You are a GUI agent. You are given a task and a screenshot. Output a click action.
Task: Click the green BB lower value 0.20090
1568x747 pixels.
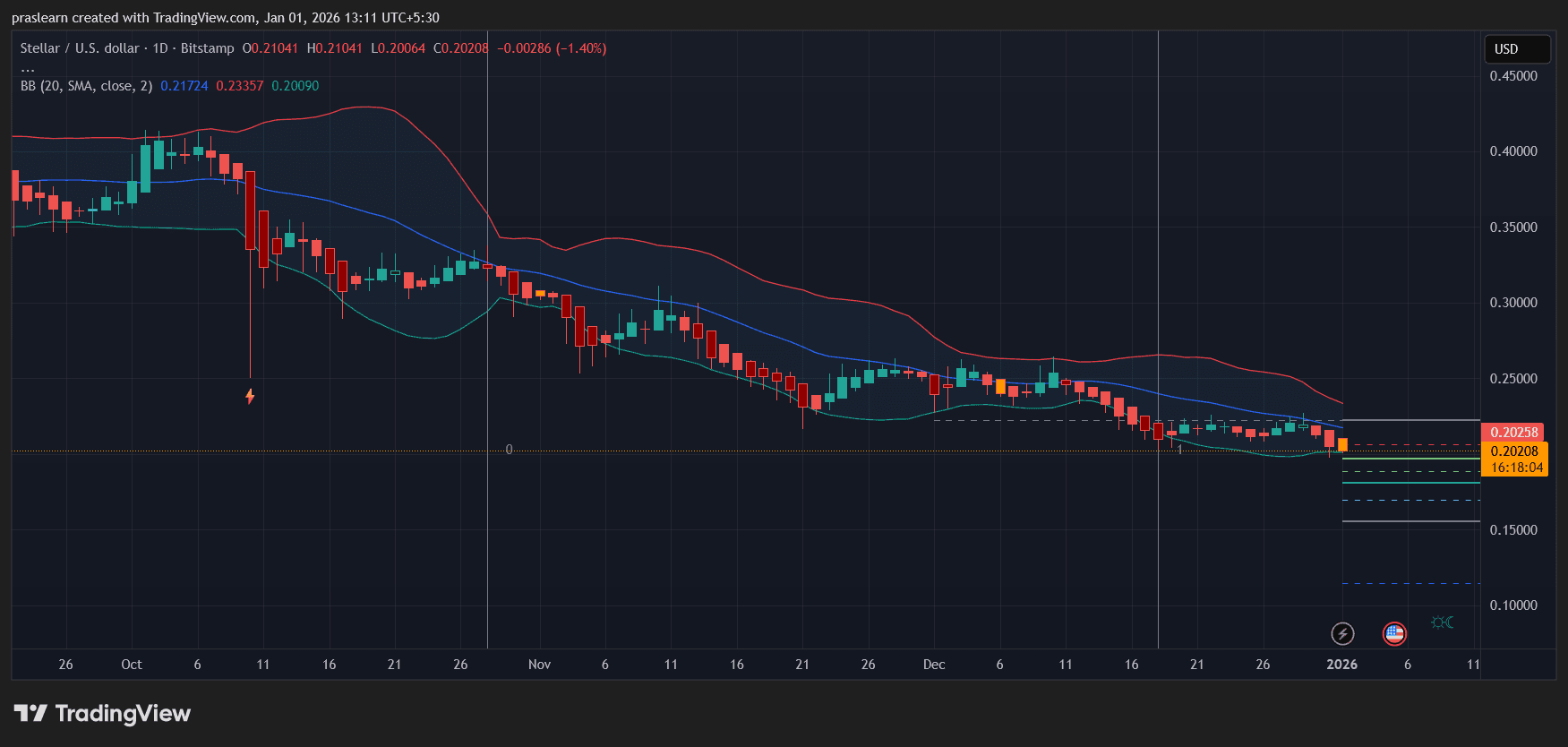pyautogui.click(x=295, y=86)
